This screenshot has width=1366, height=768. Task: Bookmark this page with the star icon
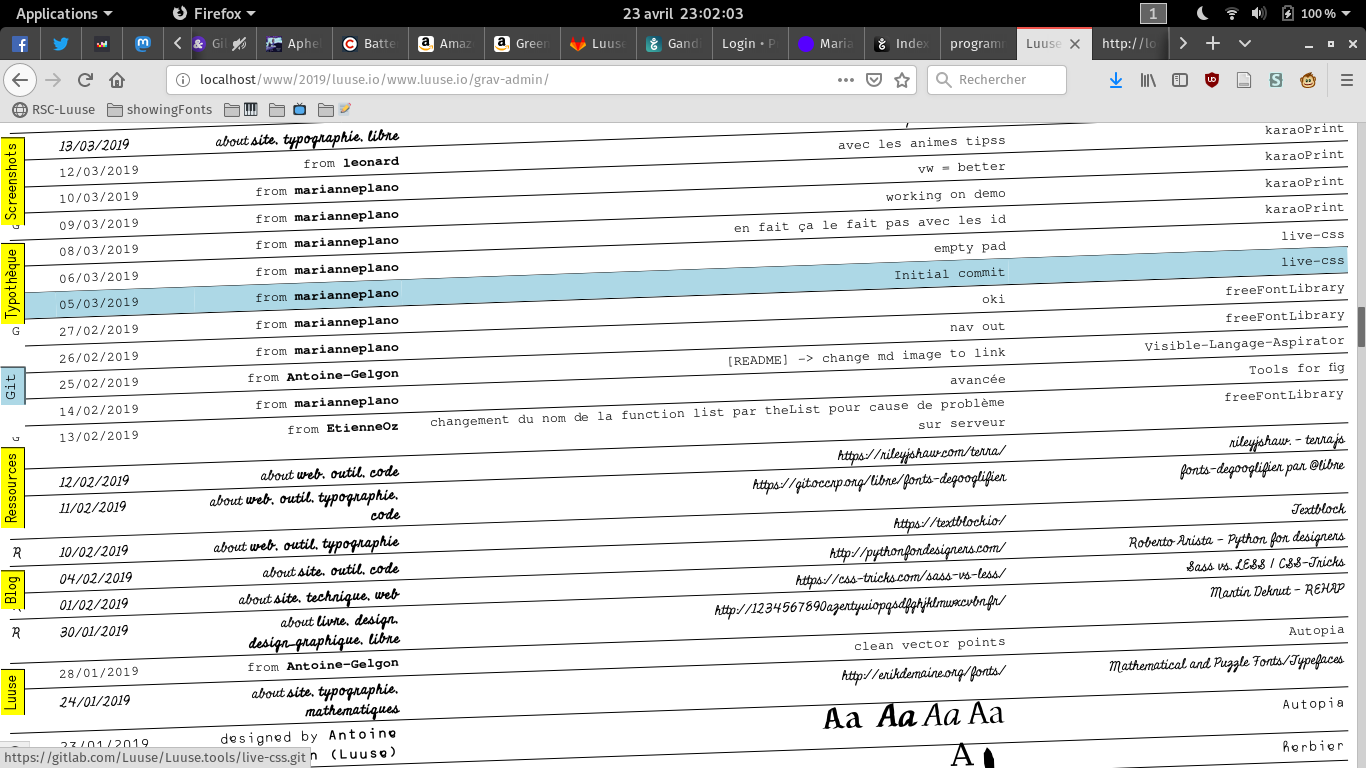pyautogui.click(x=902, y=80)
